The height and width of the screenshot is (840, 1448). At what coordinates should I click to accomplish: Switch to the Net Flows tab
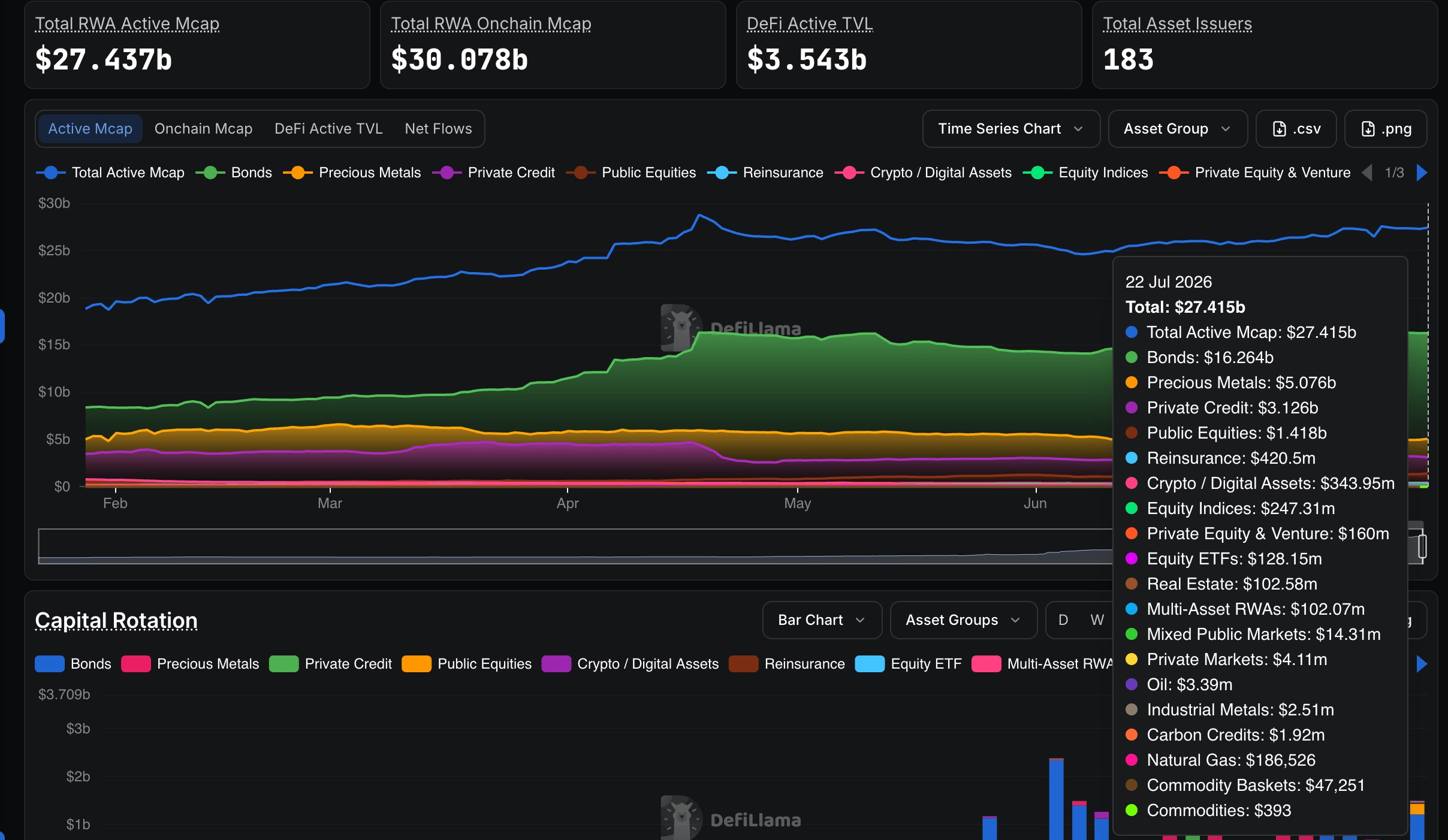point(438,129)
